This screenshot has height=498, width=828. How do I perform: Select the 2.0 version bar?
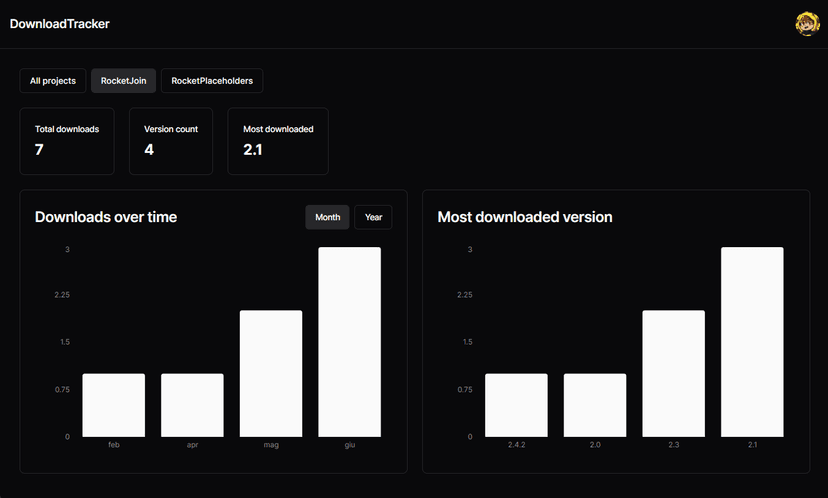pos(595,405)
